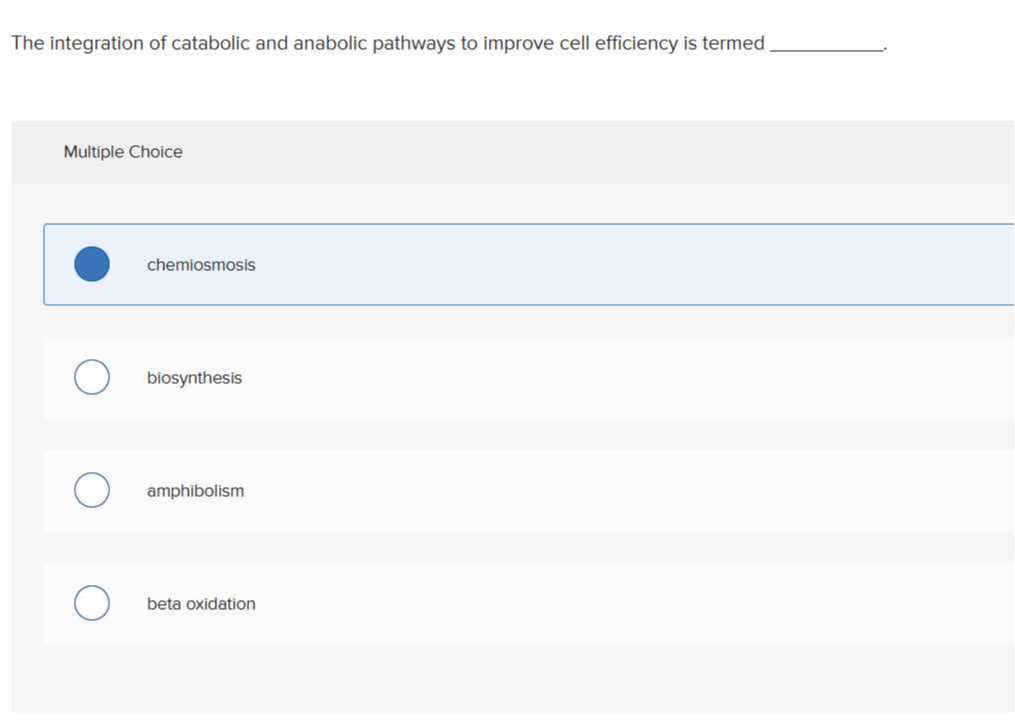Select the amphibolism radio button
This screenshot has height=725, width=1015.
coord(91,490)
